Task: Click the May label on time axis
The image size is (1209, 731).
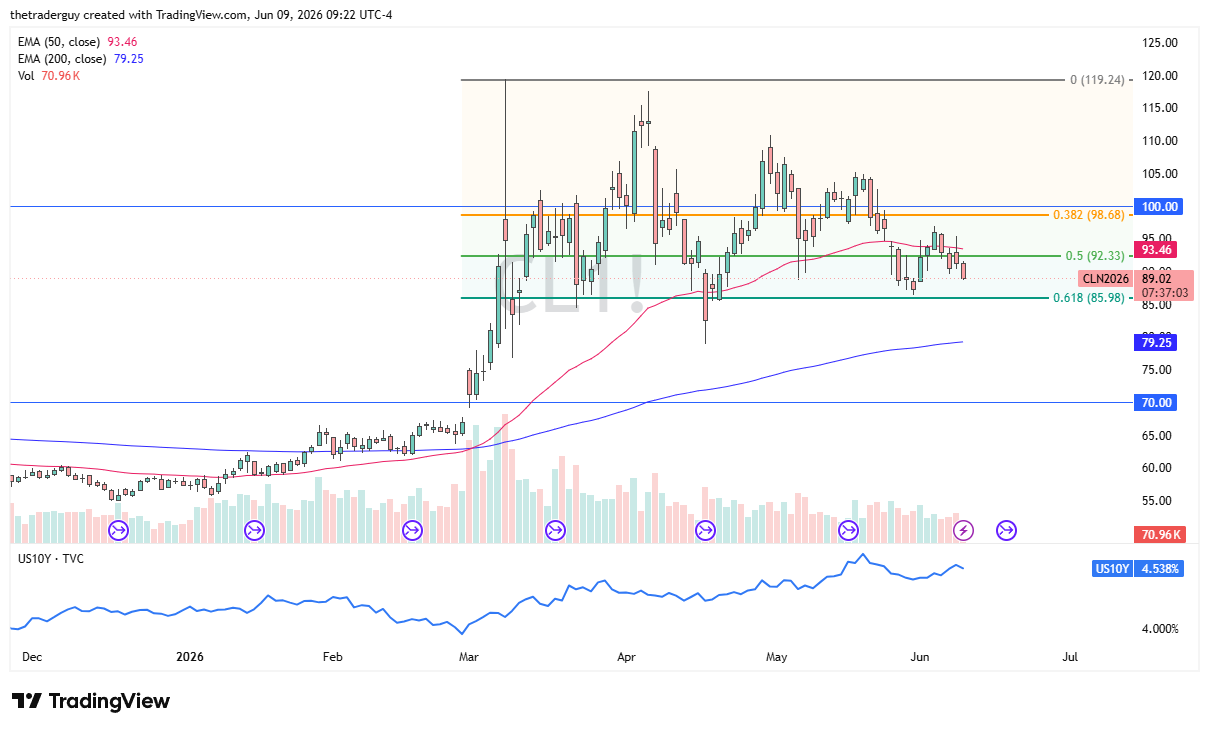Action: 777,657
